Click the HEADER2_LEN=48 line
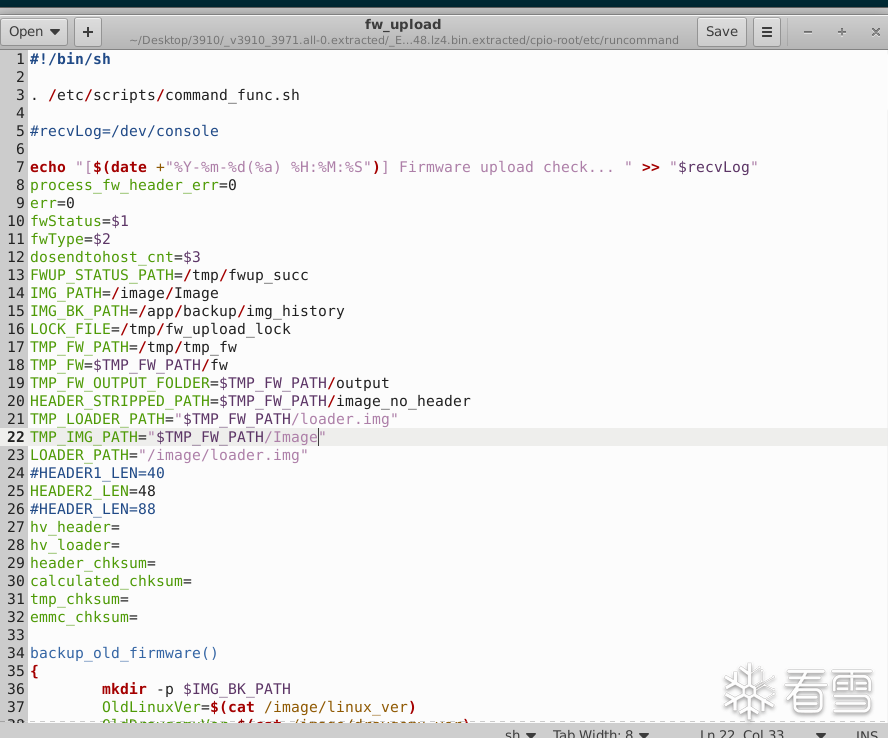 coord(92,491)
